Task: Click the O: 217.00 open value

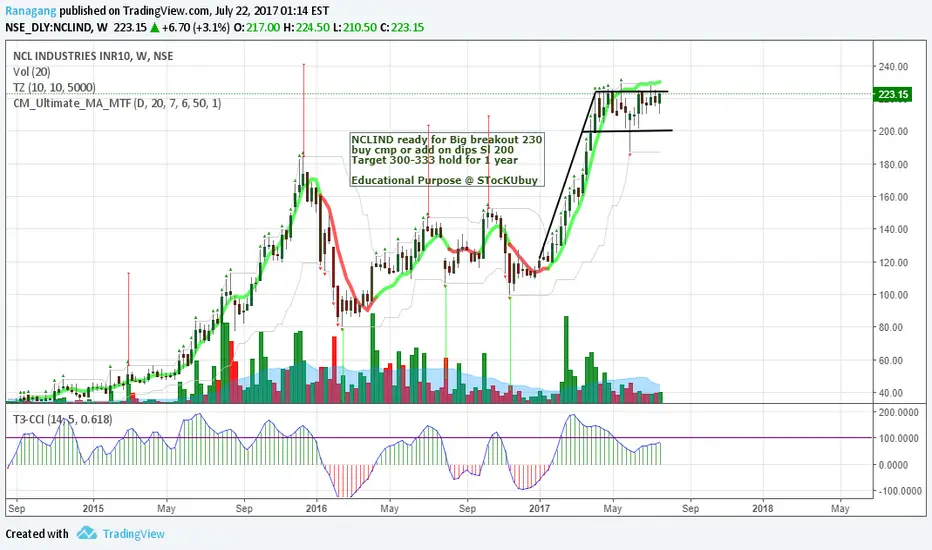Action: point(257,27)
